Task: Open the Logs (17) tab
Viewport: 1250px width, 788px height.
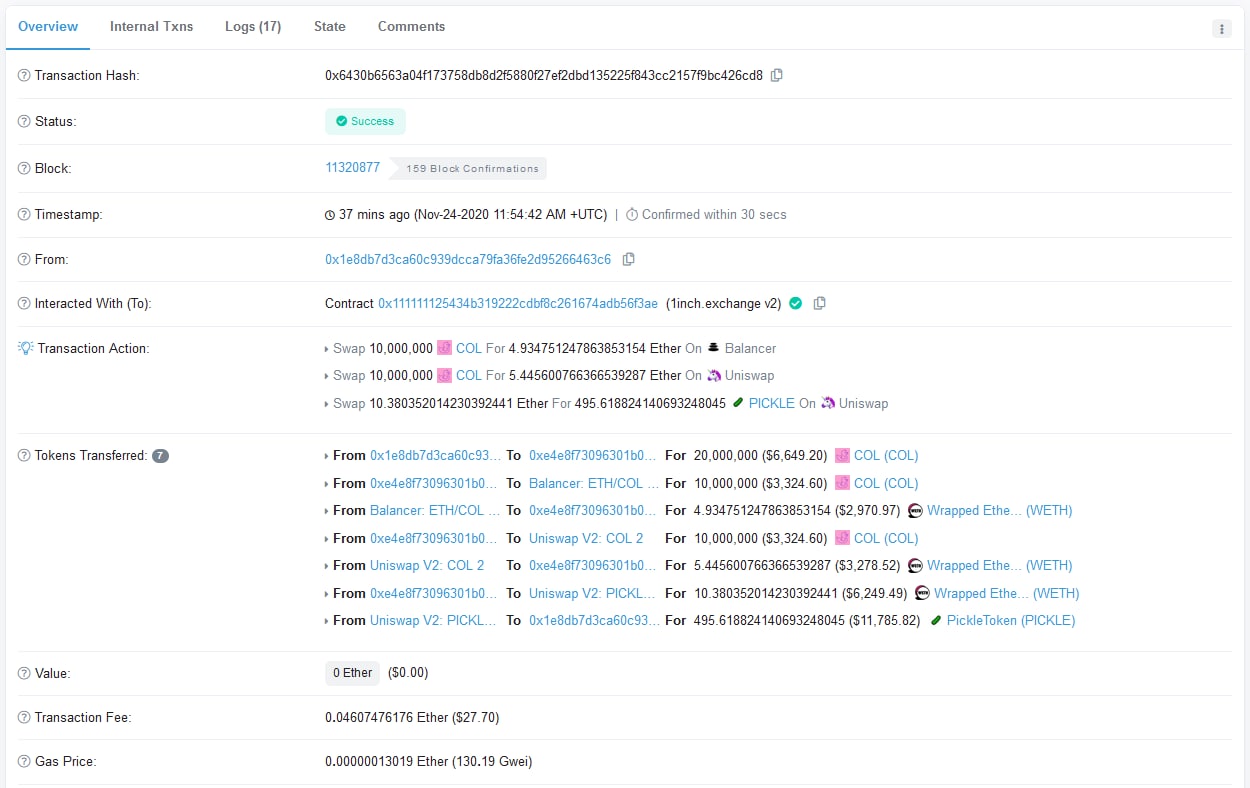Action: (x=253, y=26)
